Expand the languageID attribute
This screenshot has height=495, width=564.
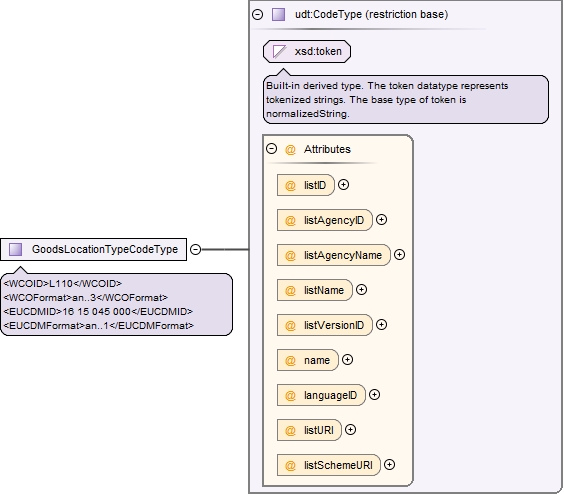point(374,395)
